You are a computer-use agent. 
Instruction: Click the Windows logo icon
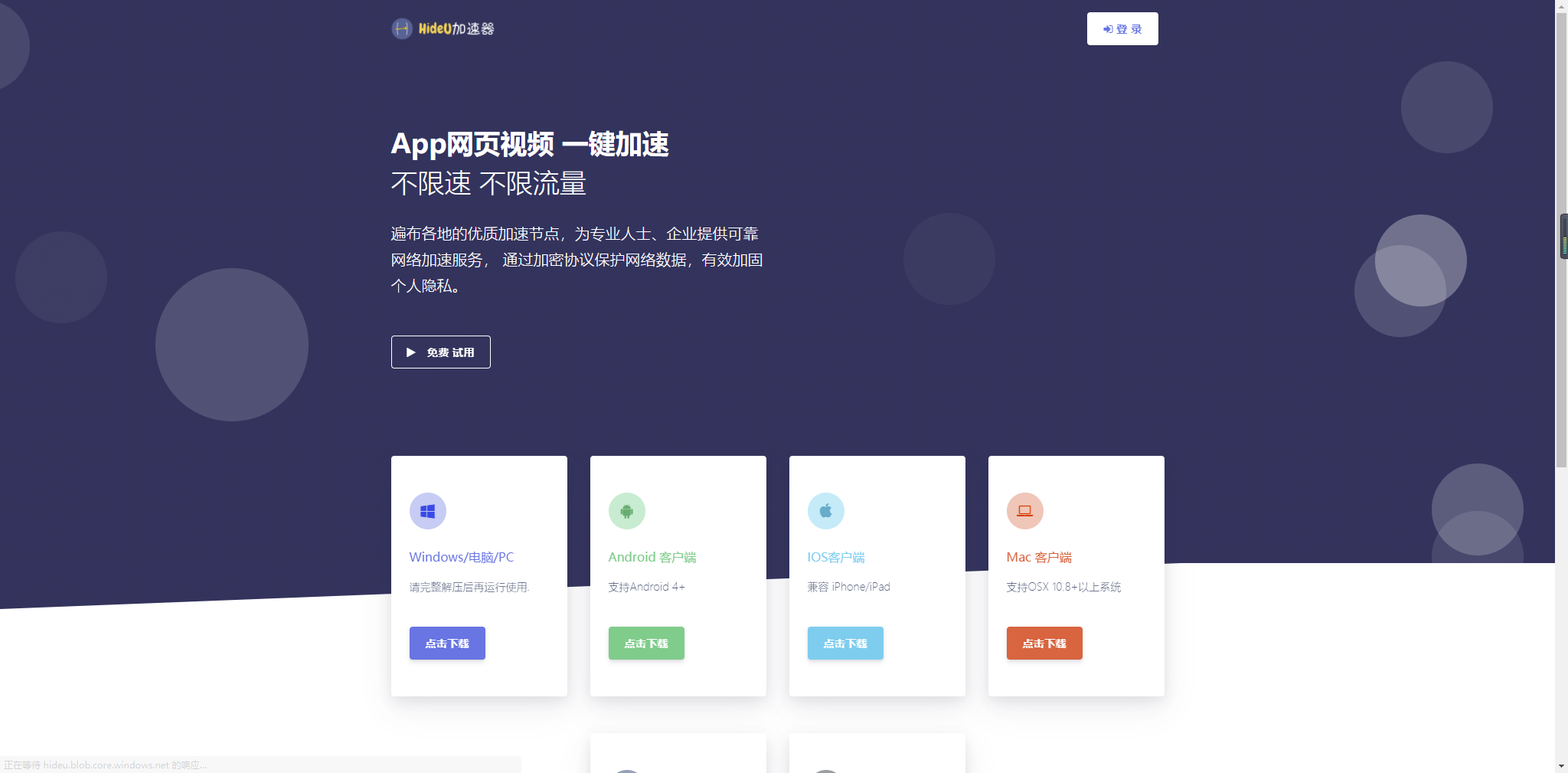point(428,511)
